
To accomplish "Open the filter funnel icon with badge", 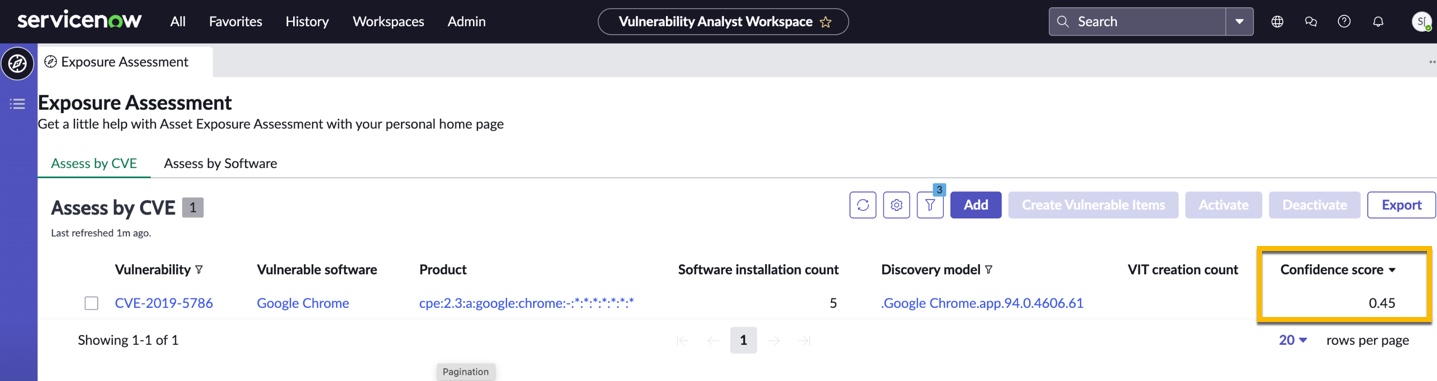I will pyautogui.click(x=930, y=205).
